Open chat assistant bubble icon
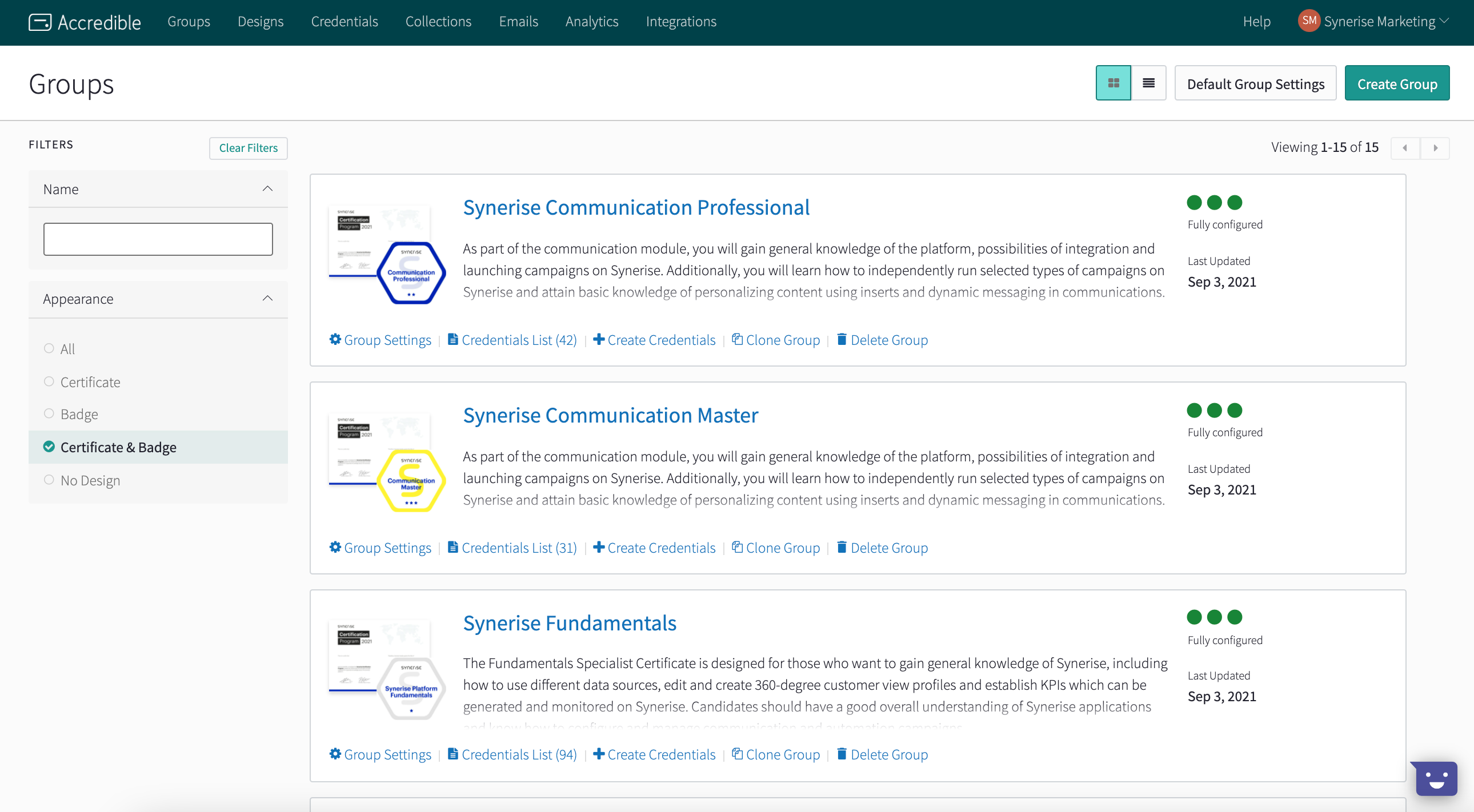The height and width of the screenshot is (812, 1474). 1436,778
